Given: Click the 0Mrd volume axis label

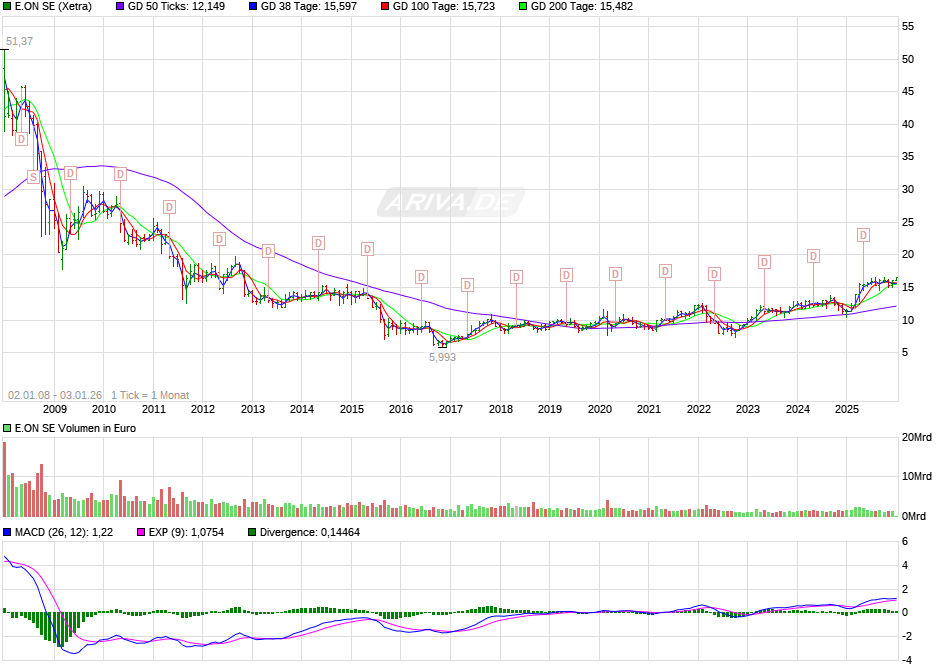Looking at the screenshot, I should point(914,516).
